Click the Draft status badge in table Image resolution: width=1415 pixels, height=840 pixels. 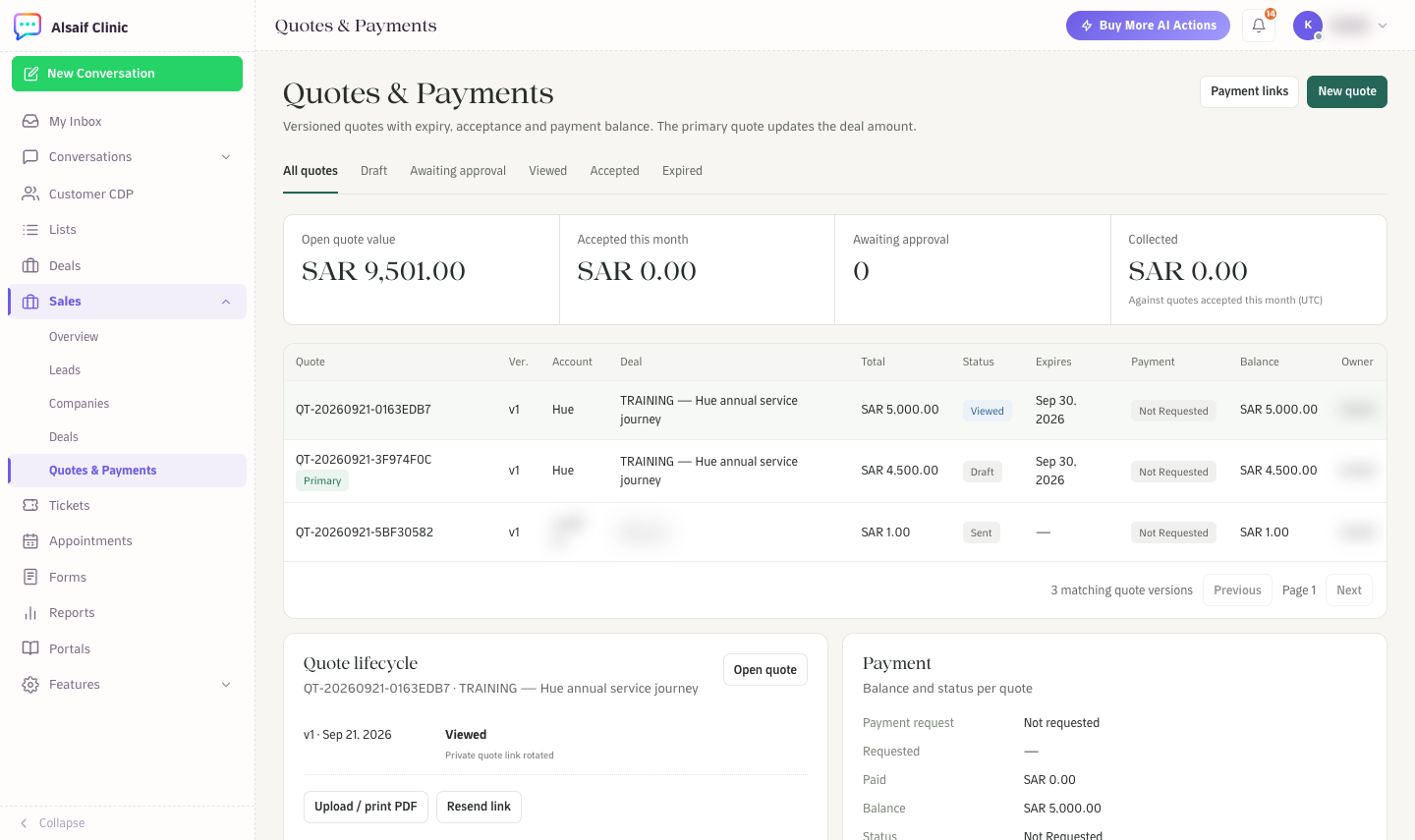pos(982,472)
